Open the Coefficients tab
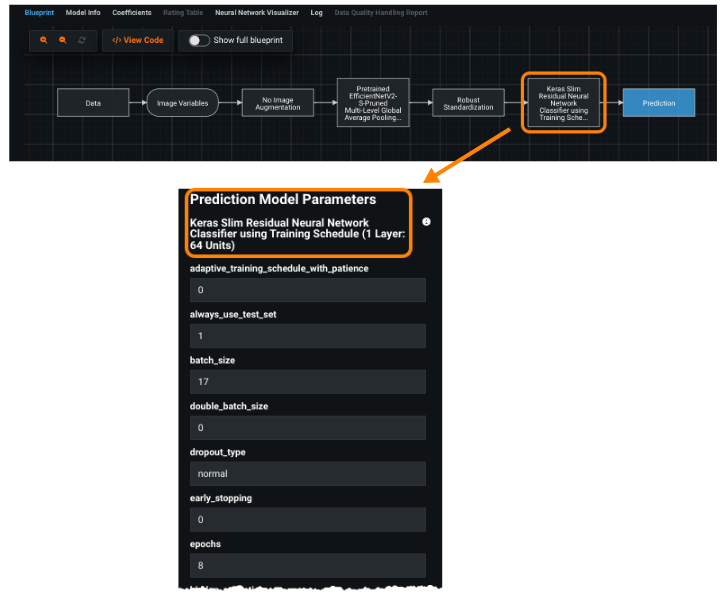 click(x=132, y=13)
